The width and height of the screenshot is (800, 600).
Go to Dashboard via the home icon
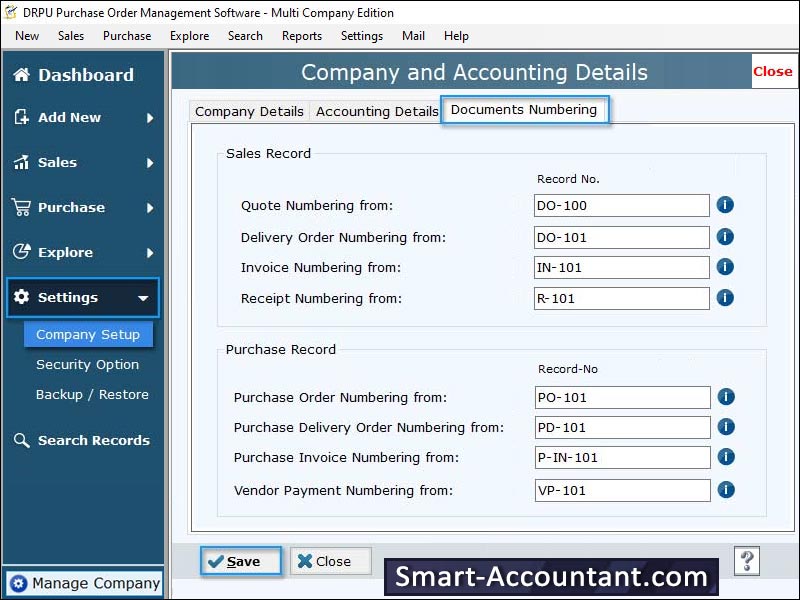[x=22, y=75]
